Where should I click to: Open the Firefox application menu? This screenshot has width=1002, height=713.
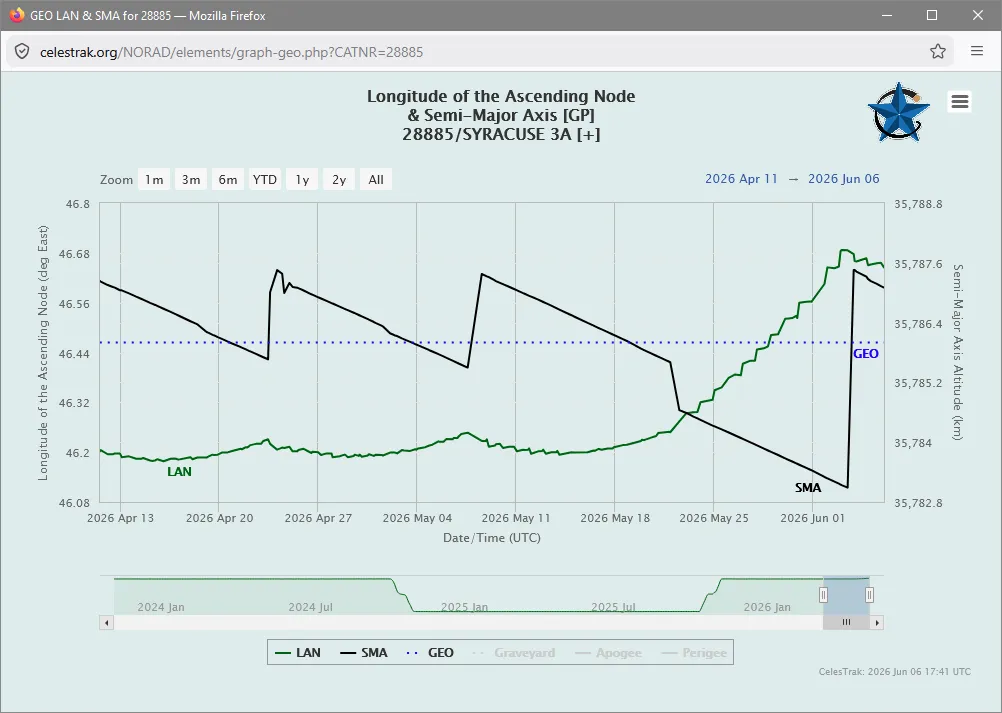tap(976, 52)
